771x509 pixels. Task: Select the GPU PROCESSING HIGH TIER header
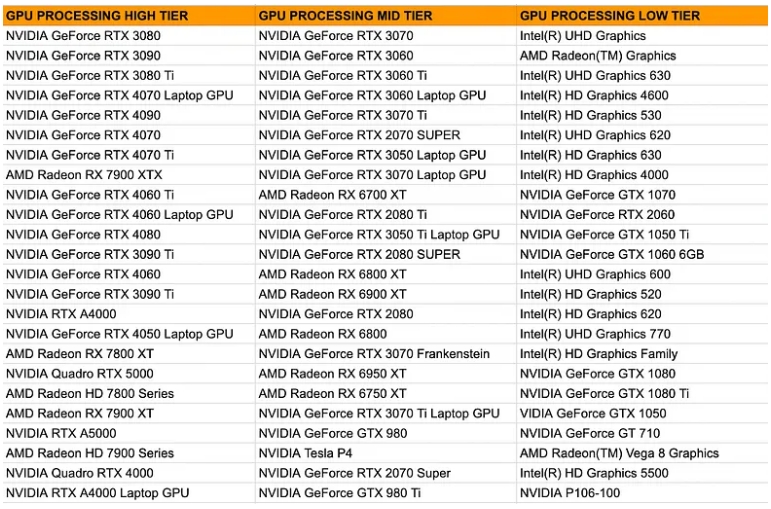(x=129, y=16)
